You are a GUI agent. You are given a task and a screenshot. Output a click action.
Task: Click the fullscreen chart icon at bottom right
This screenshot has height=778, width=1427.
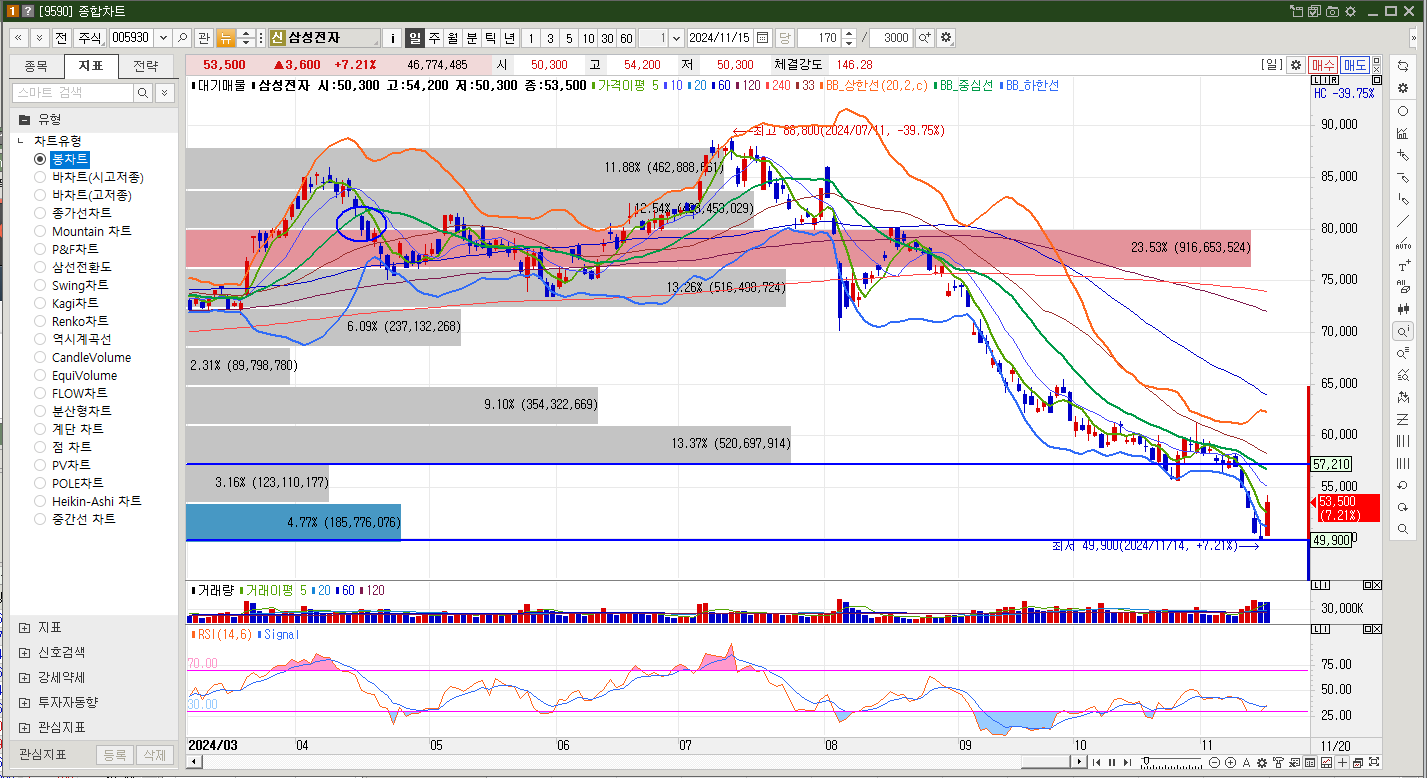1374,762
